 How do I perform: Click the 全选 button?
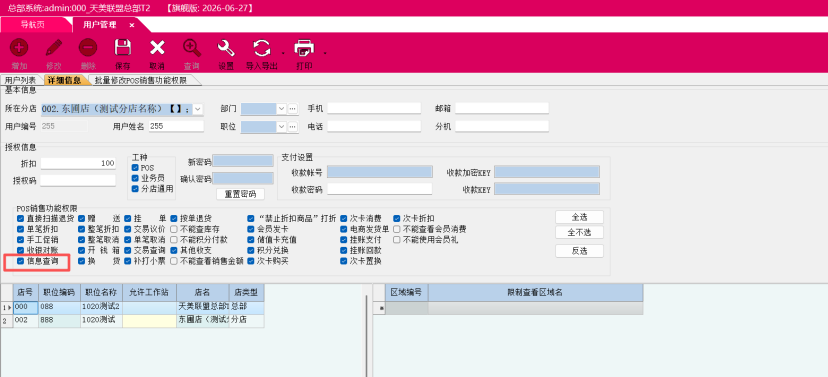coord(579,217)
